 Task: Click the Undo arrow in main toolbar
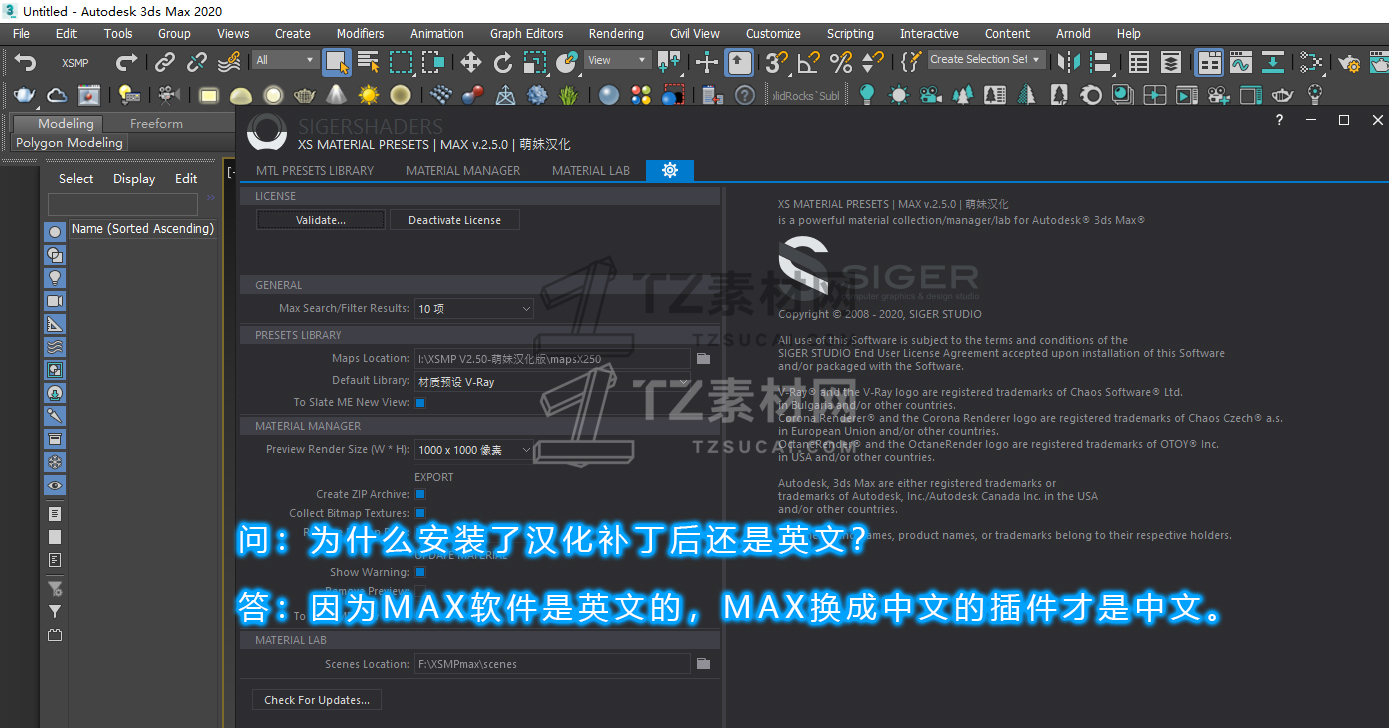[25, 62]
